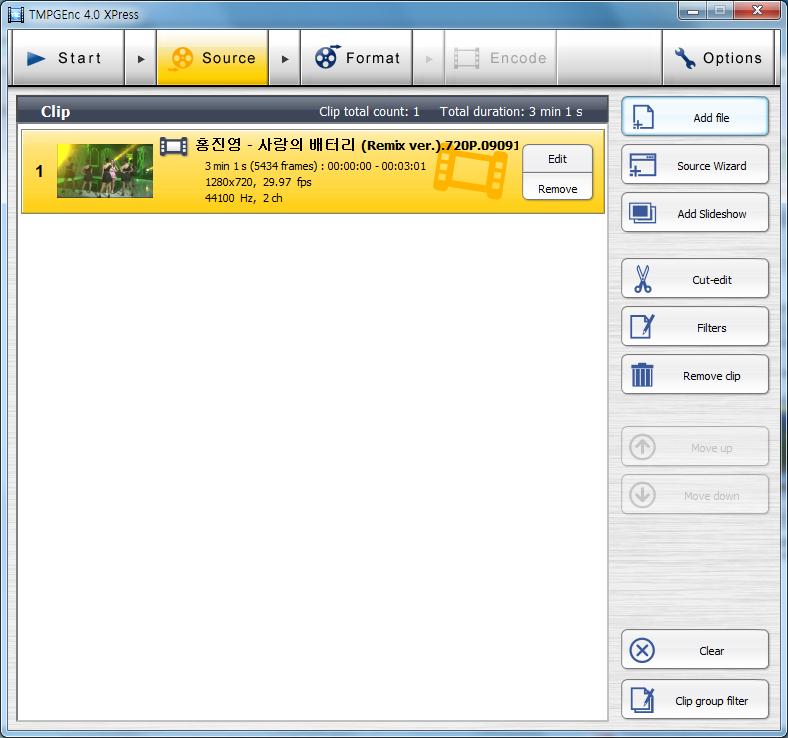Open Cut-edit for the clip
The width and height of the screenshot is (788, 738).
(x=695, y=279)
